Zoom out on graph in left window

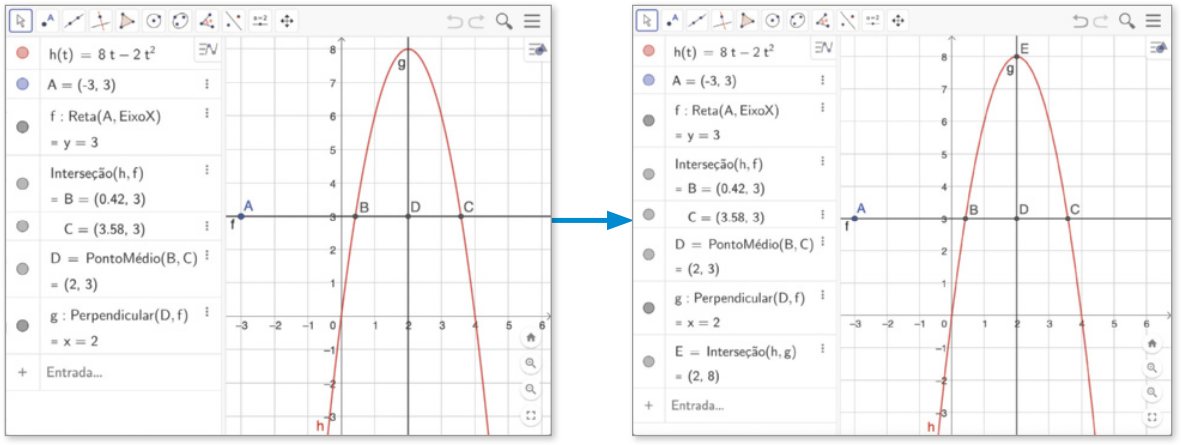tap(531, 389)
